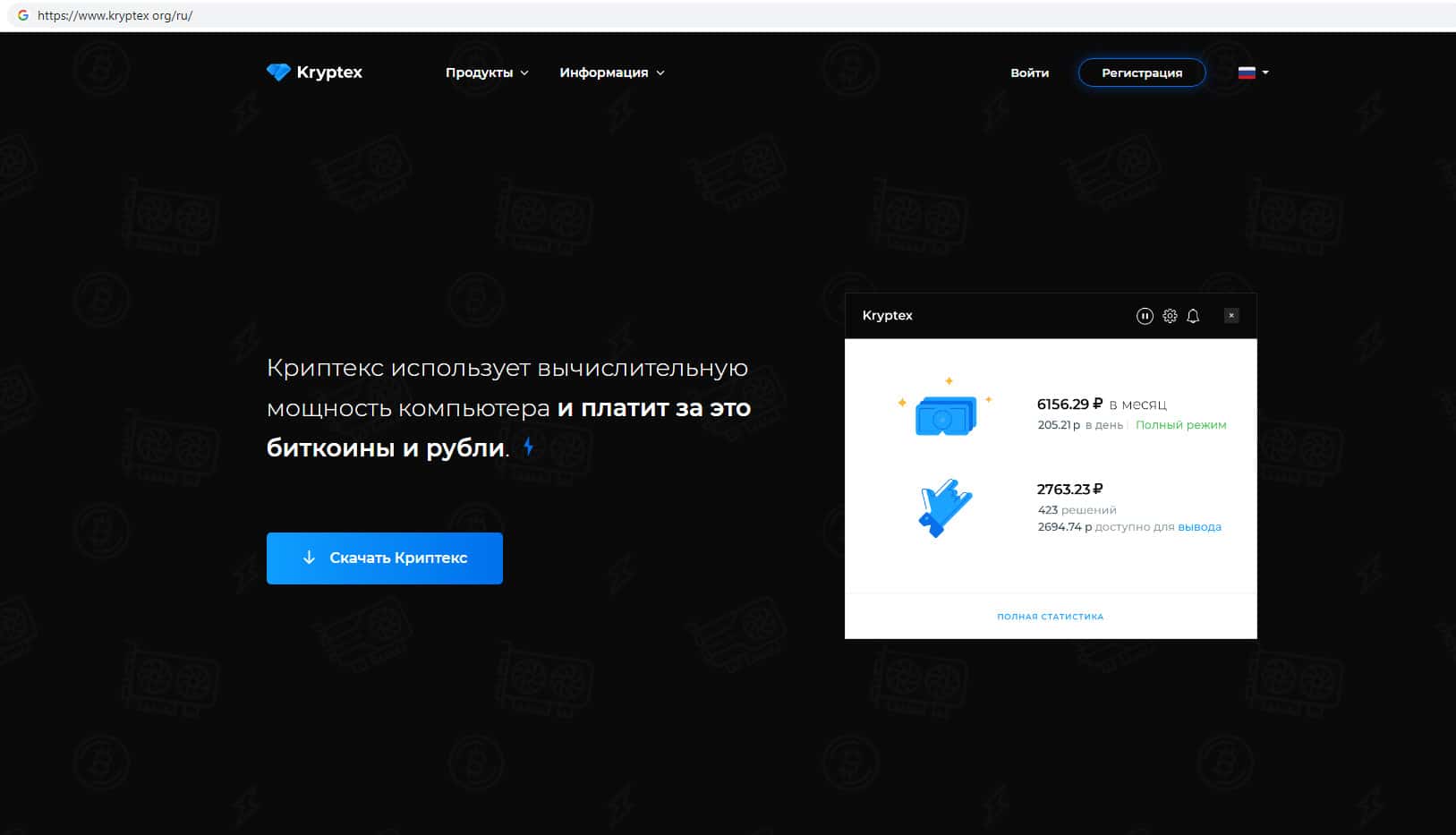The image size is (1456, 835).
Task: Expand the Продукты dropdown menu
Action: (x=487, y=72)
